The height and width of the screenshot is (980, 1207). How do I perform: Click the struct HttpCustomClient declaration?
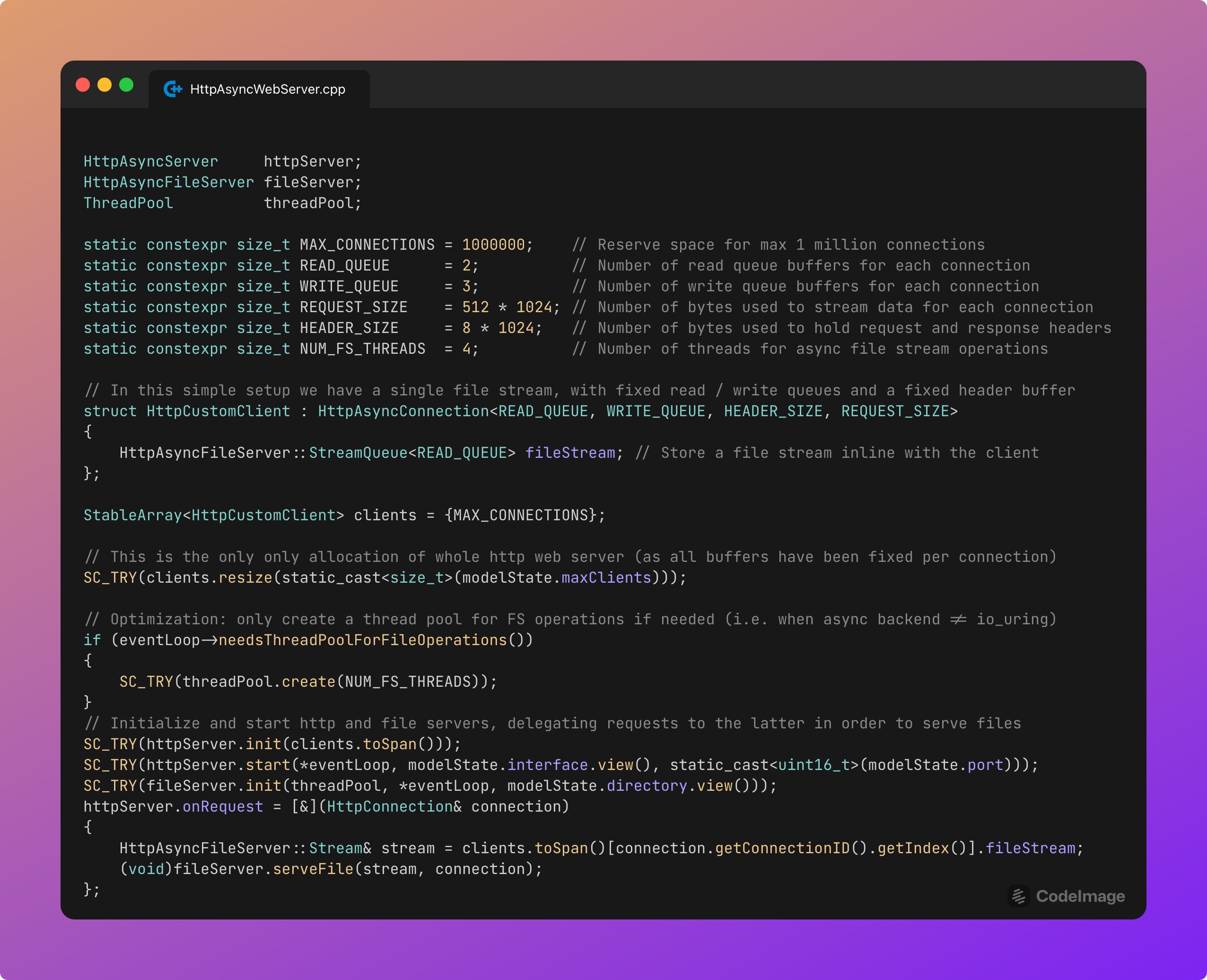tap(218, 411)
